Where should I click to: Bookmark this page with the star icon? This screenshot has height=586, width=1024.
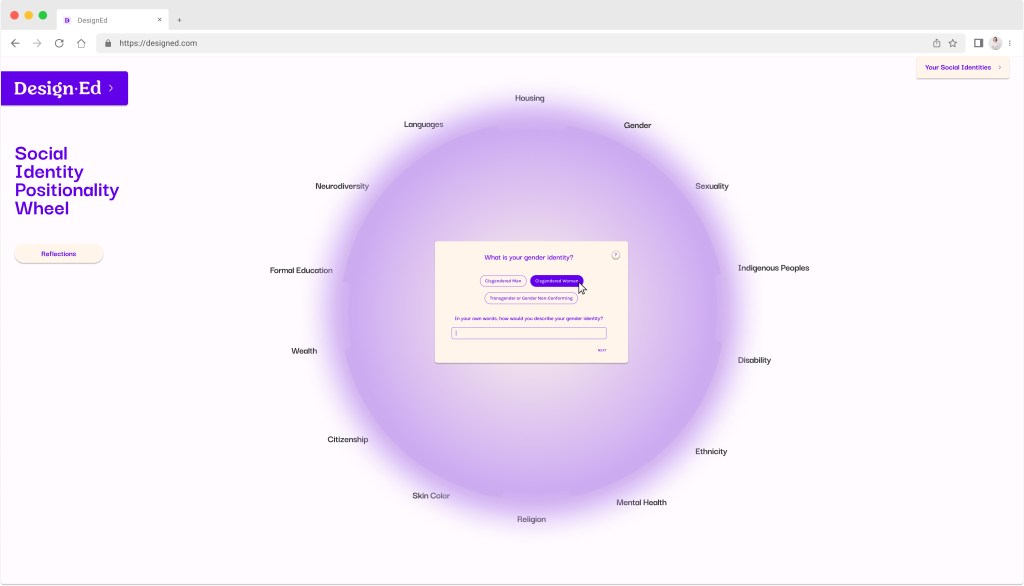pos(953,43)
